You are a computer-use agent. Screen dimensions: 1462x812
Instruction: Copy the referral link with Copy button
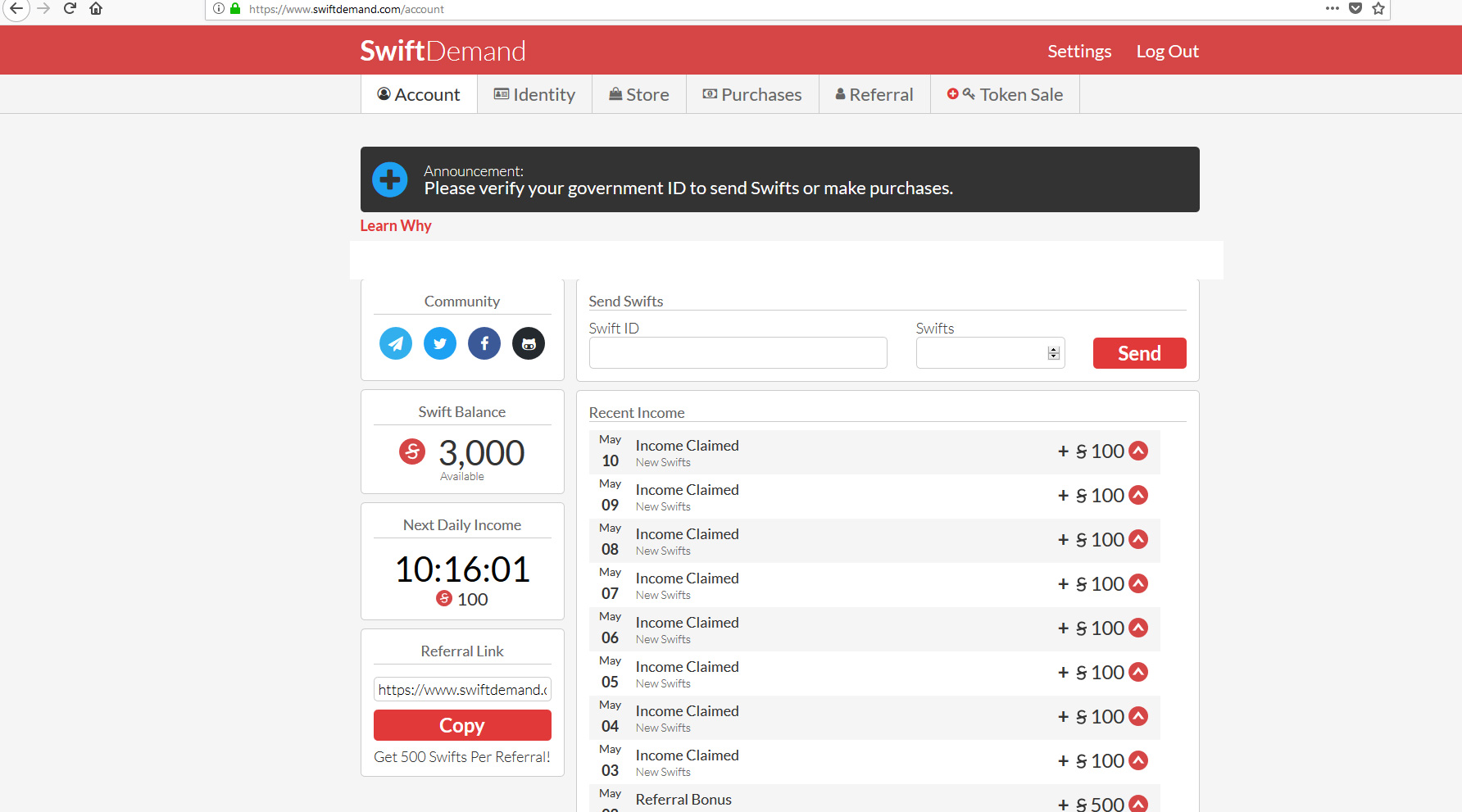[462, 725]
